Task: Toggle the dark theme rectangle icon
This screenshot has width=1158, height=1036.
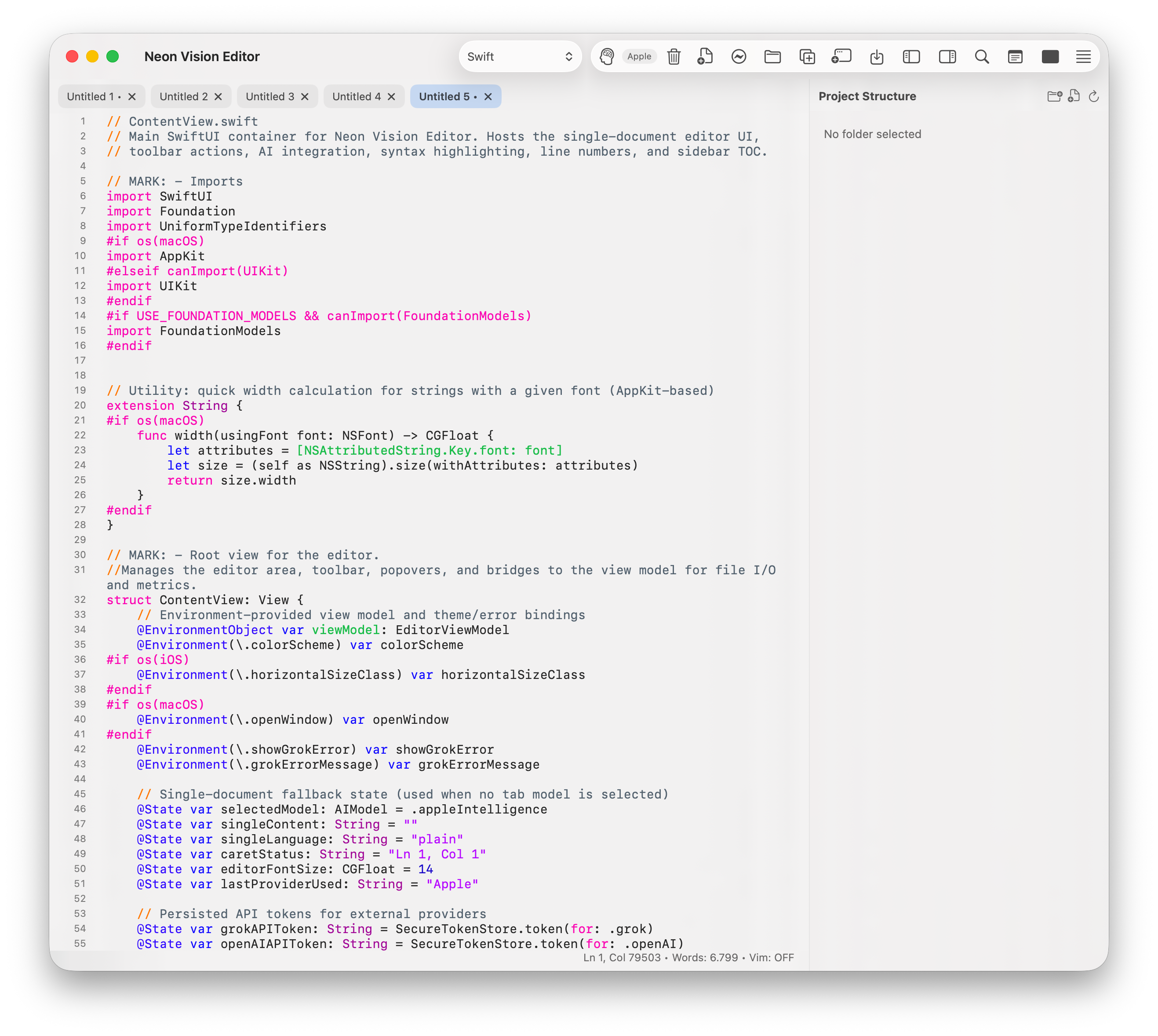Action: click(x=1049, y=56)
